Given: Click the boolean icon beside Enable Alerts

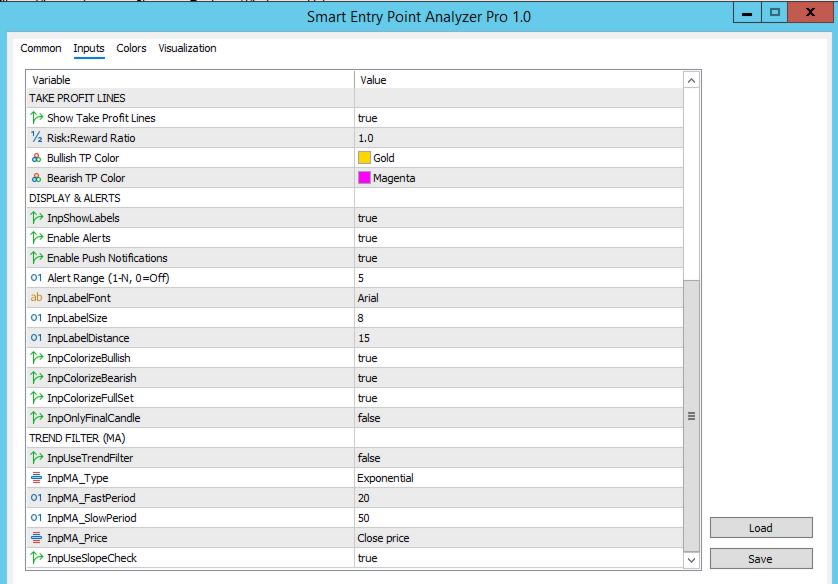Looking at the screenshot, I should point(36,237).
